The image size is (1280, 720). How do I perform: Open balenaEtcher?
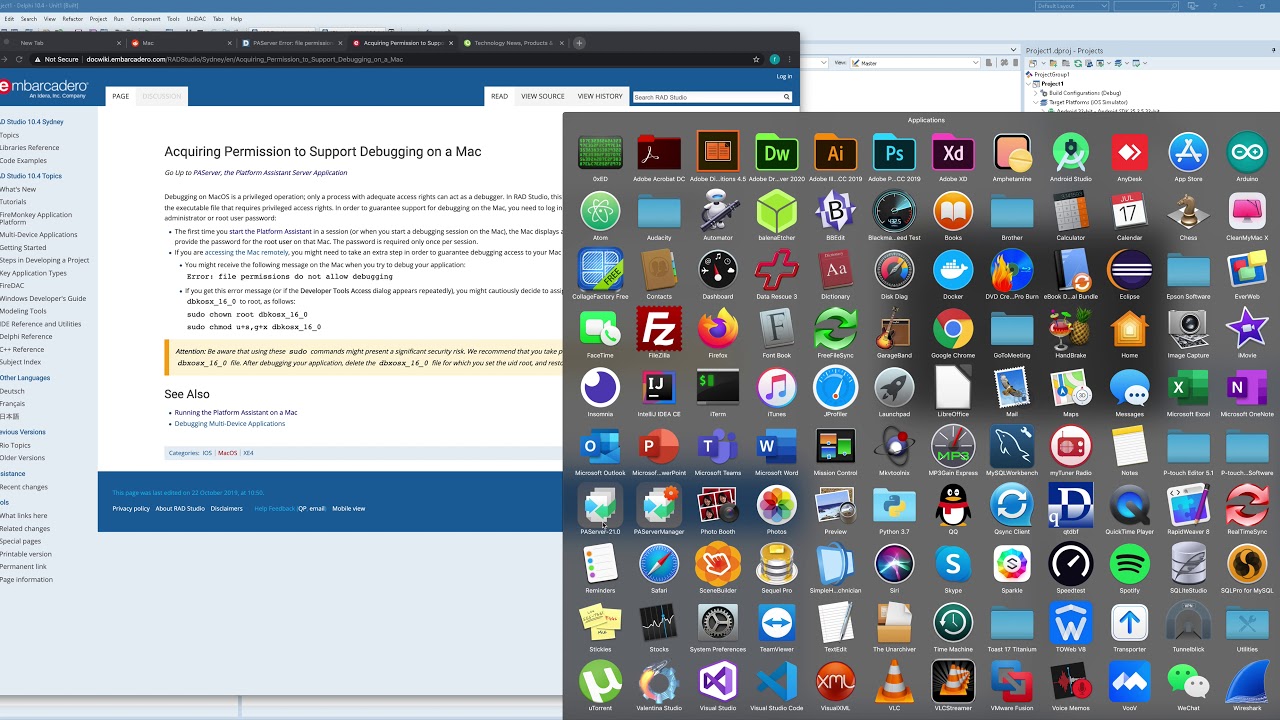coord(777,212)
